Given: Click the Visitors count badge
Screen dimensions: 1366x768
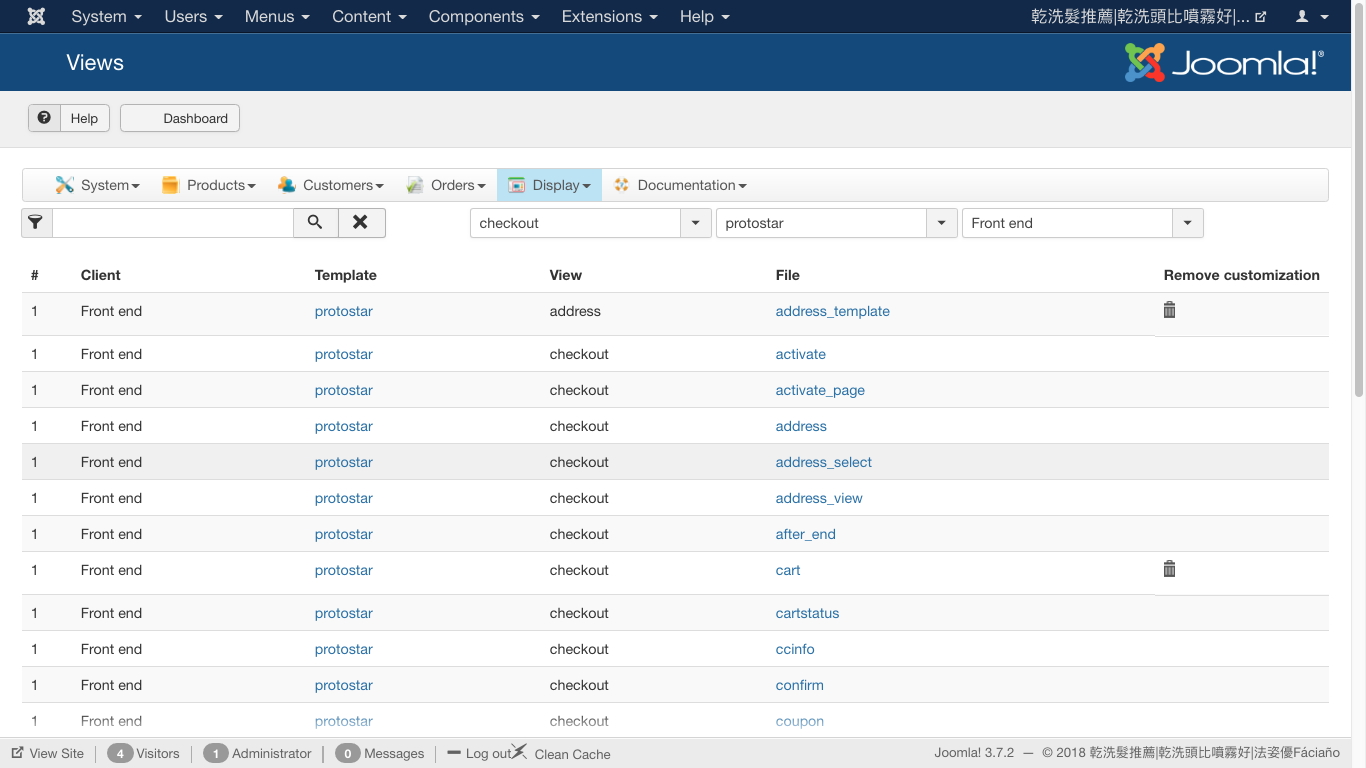Looking at the screenshot, I should [x=120, y=753].
